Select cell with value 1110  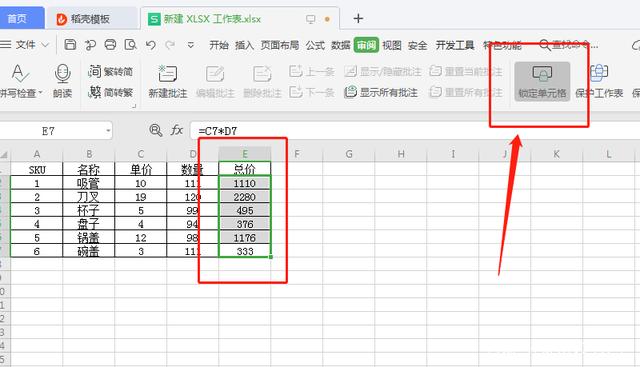pos(244,183)
